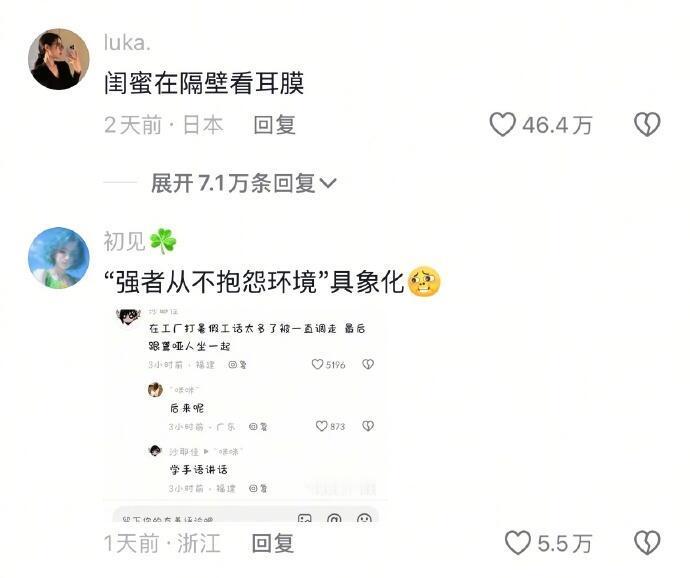The width and height of the screenshot is (690, 578).
Task: Open username luka. profile link
Action: 127,43
